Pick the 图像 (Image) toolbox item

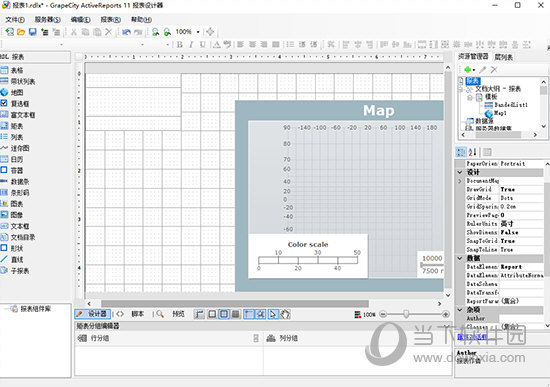coord(12,215)
